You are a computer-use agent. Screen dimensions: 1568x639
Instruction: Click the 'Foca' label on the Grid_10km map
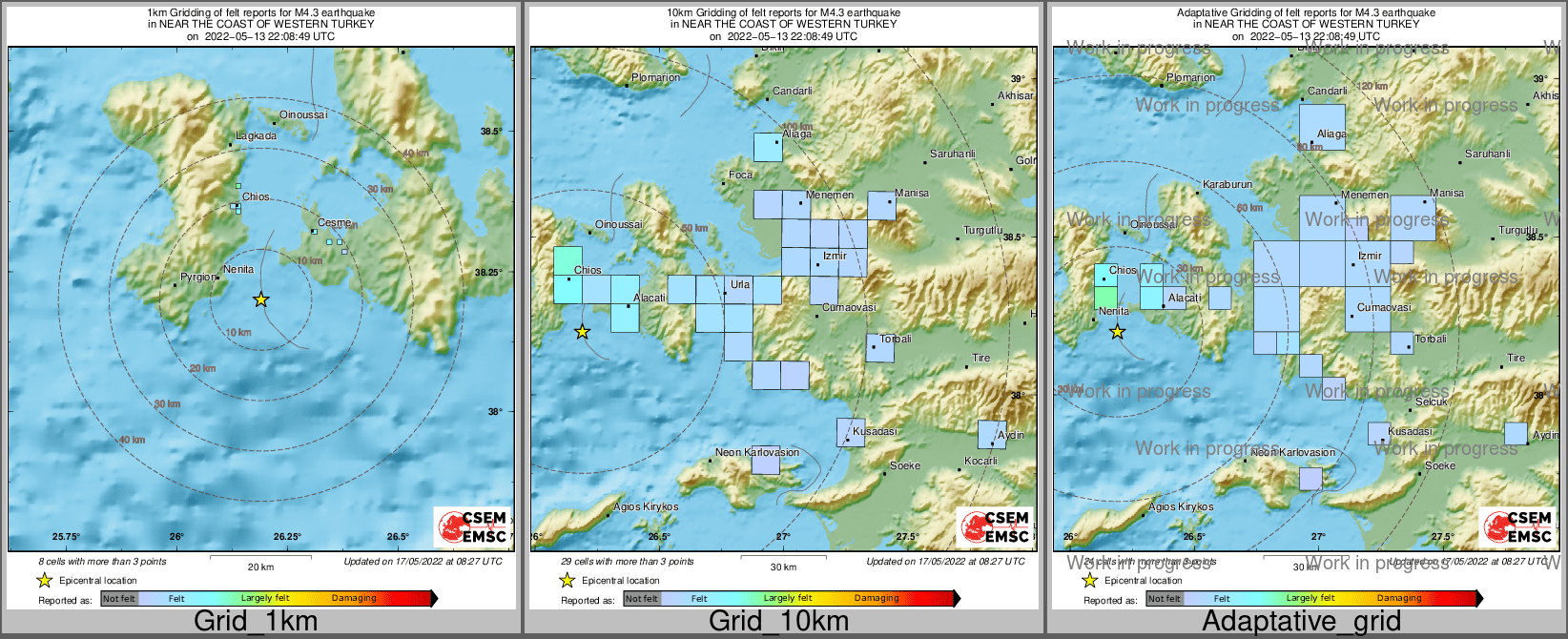[x=741, y=175]
